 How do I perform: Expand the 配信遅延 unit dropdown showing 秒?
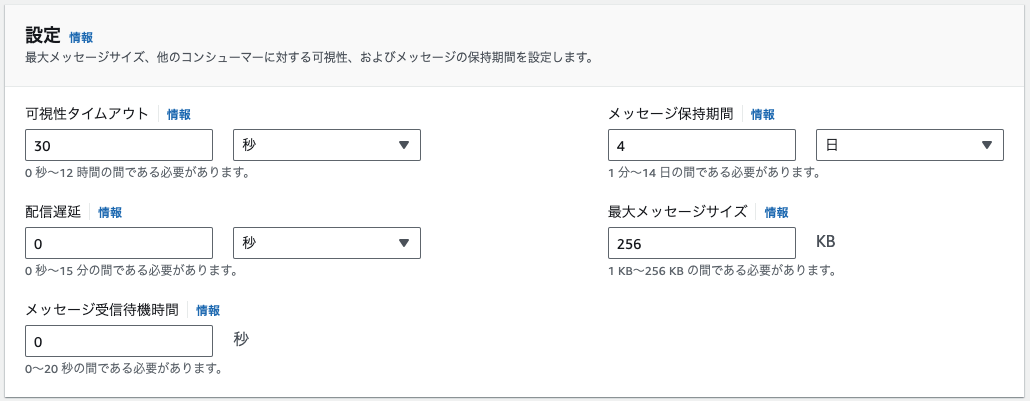[x=327, y=243]
